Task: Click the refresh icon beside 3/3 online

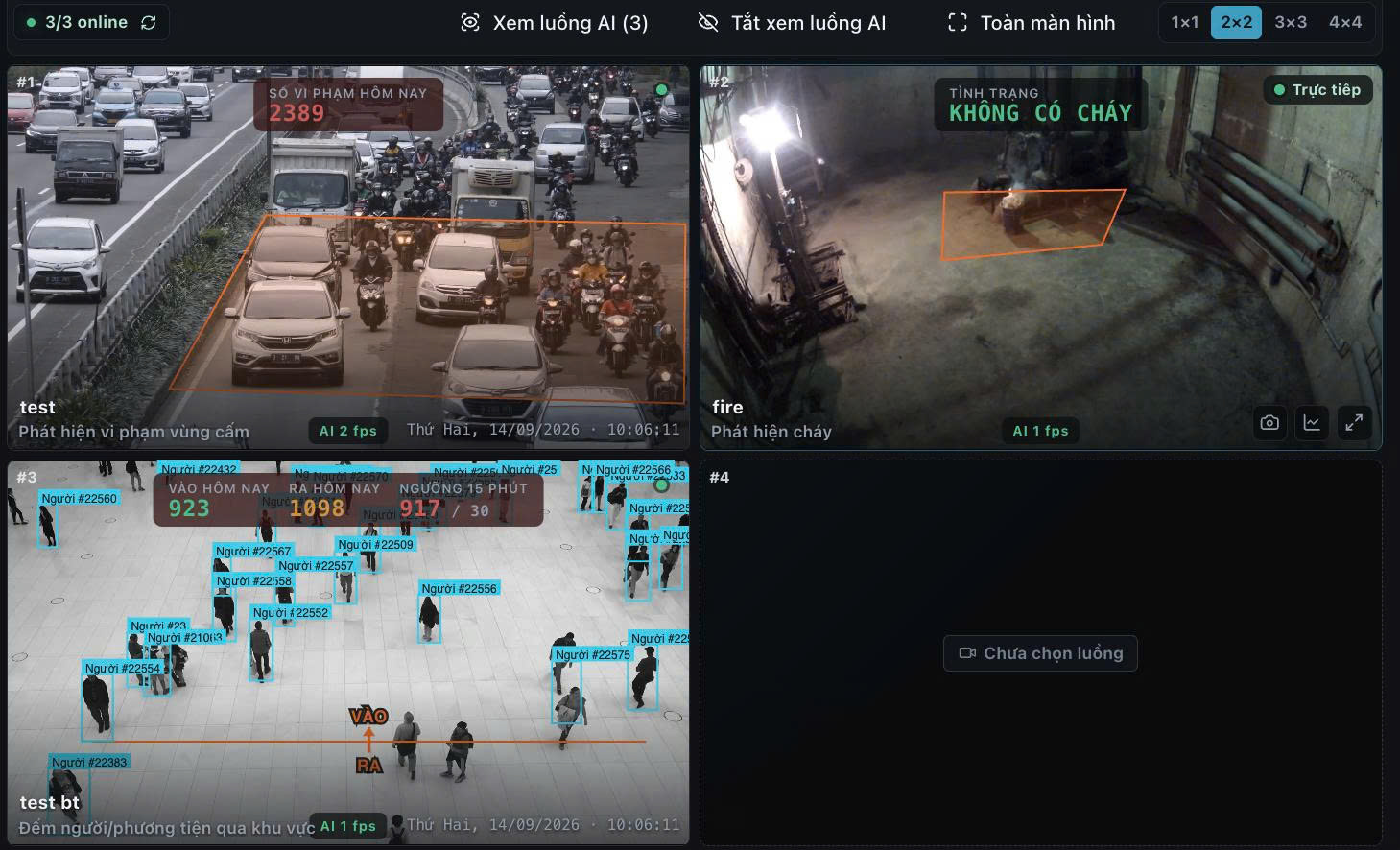Action: click(149, 22)
